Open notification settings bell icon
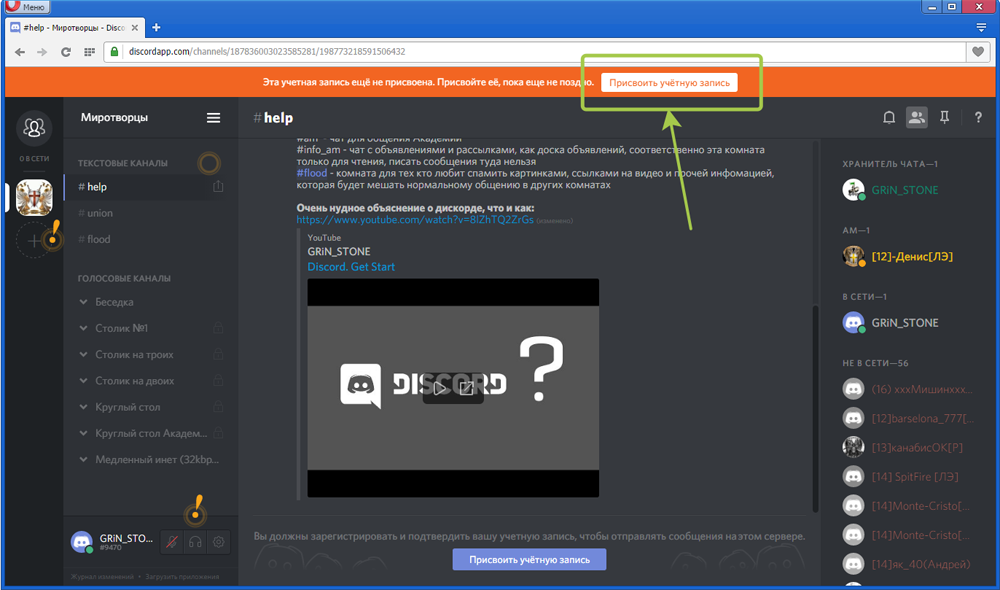Screen dimensions: 1000x590 point(889,117)
